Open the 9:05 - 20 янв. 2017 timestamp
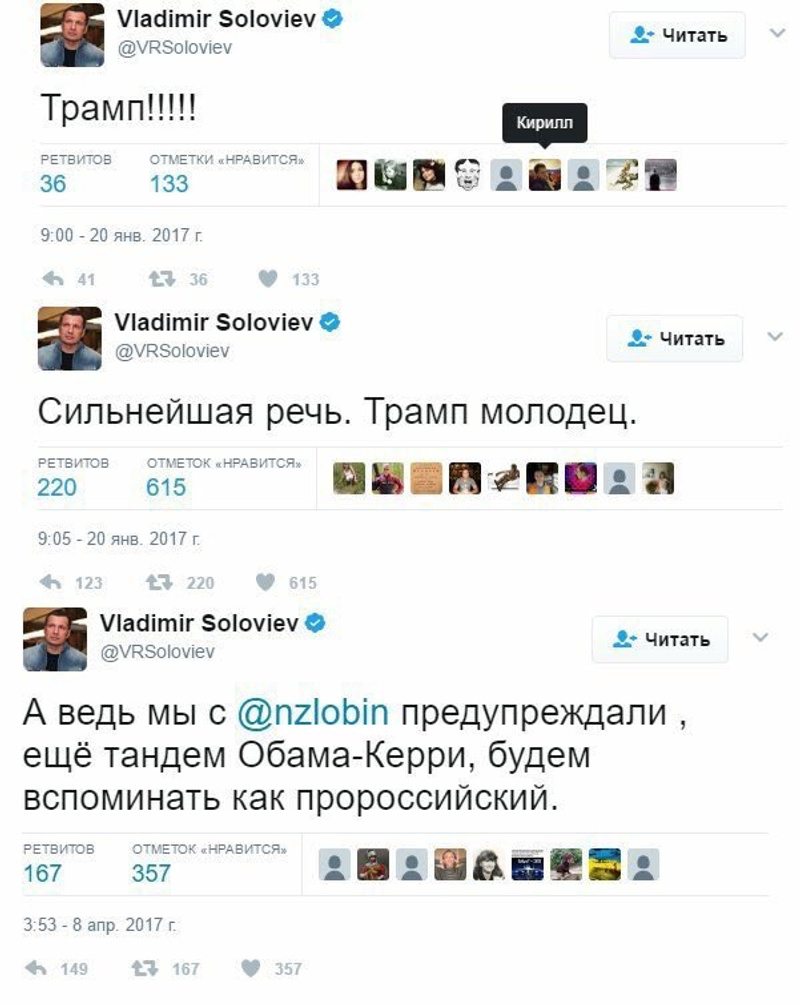The width and height of the screenshot is (800, 1005). pyautogui.click(x=118, y=539)
